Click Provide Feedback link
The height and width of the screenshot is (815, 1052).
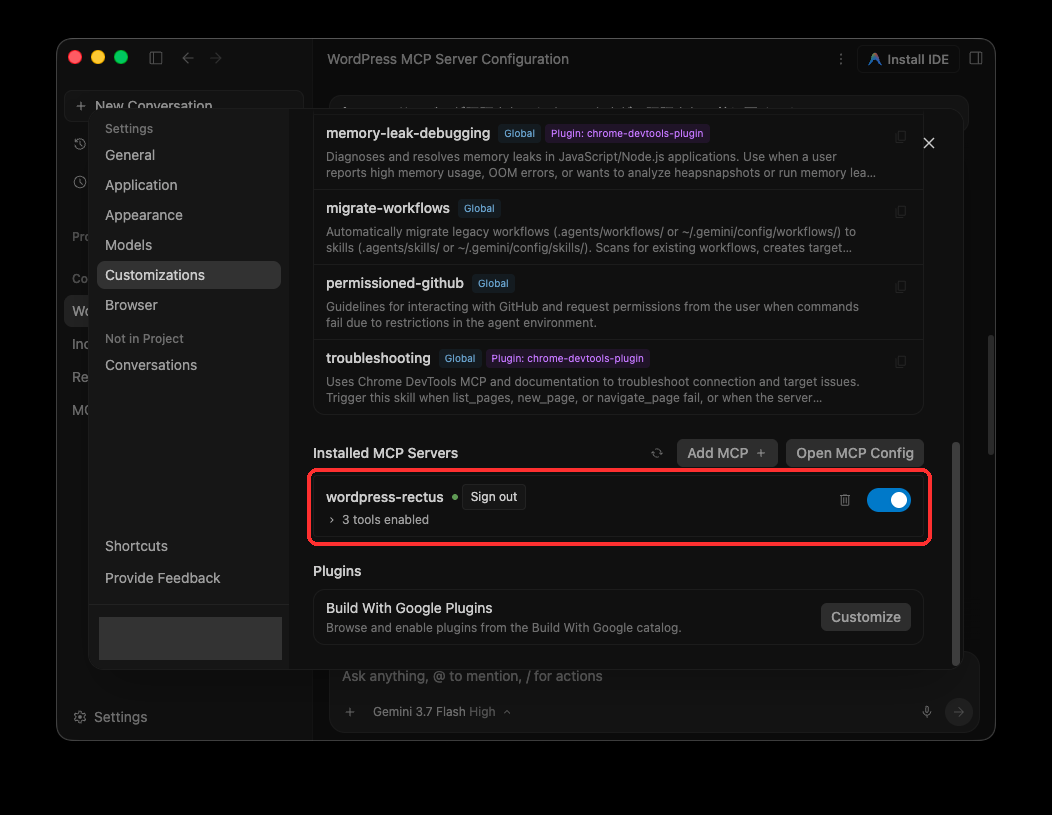click(x=162, y=578)
